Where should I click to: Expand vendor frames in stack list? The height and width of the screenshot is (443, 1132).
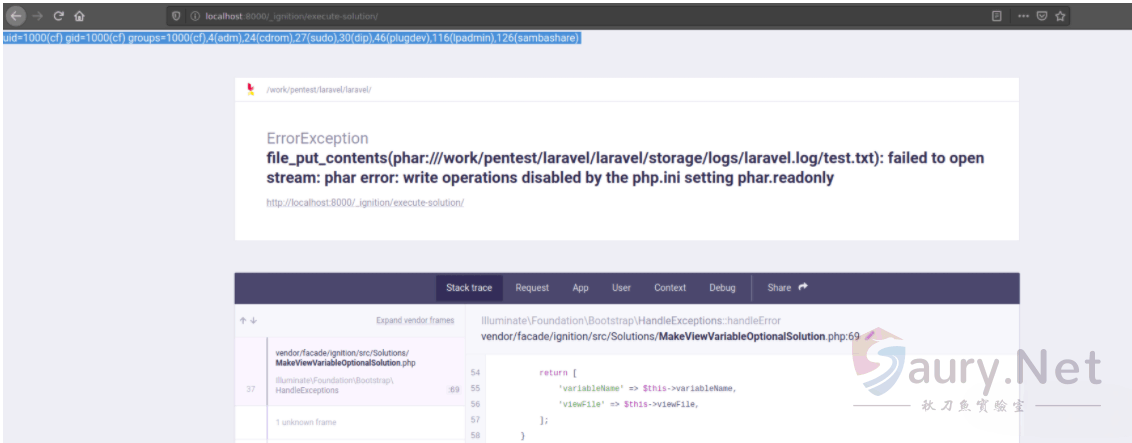pyautogui.click(x=414, y=320)
